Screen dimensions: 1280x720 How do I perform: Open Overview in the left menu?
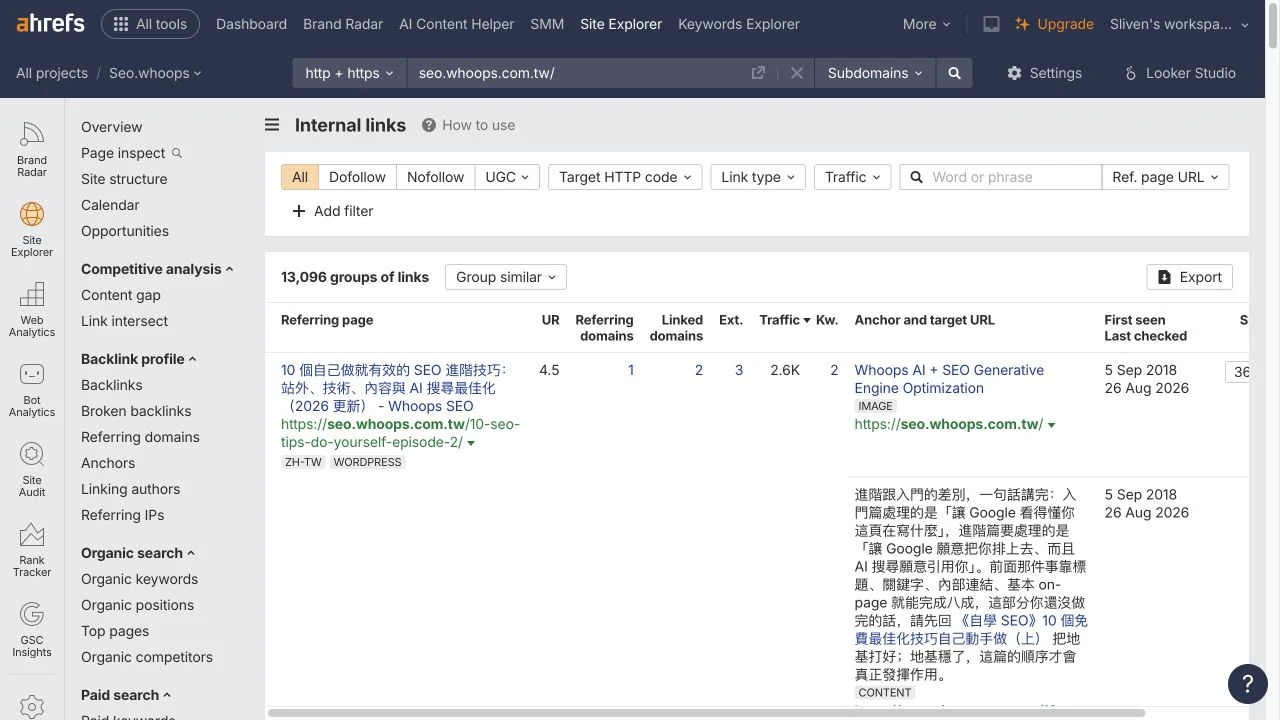111,127
